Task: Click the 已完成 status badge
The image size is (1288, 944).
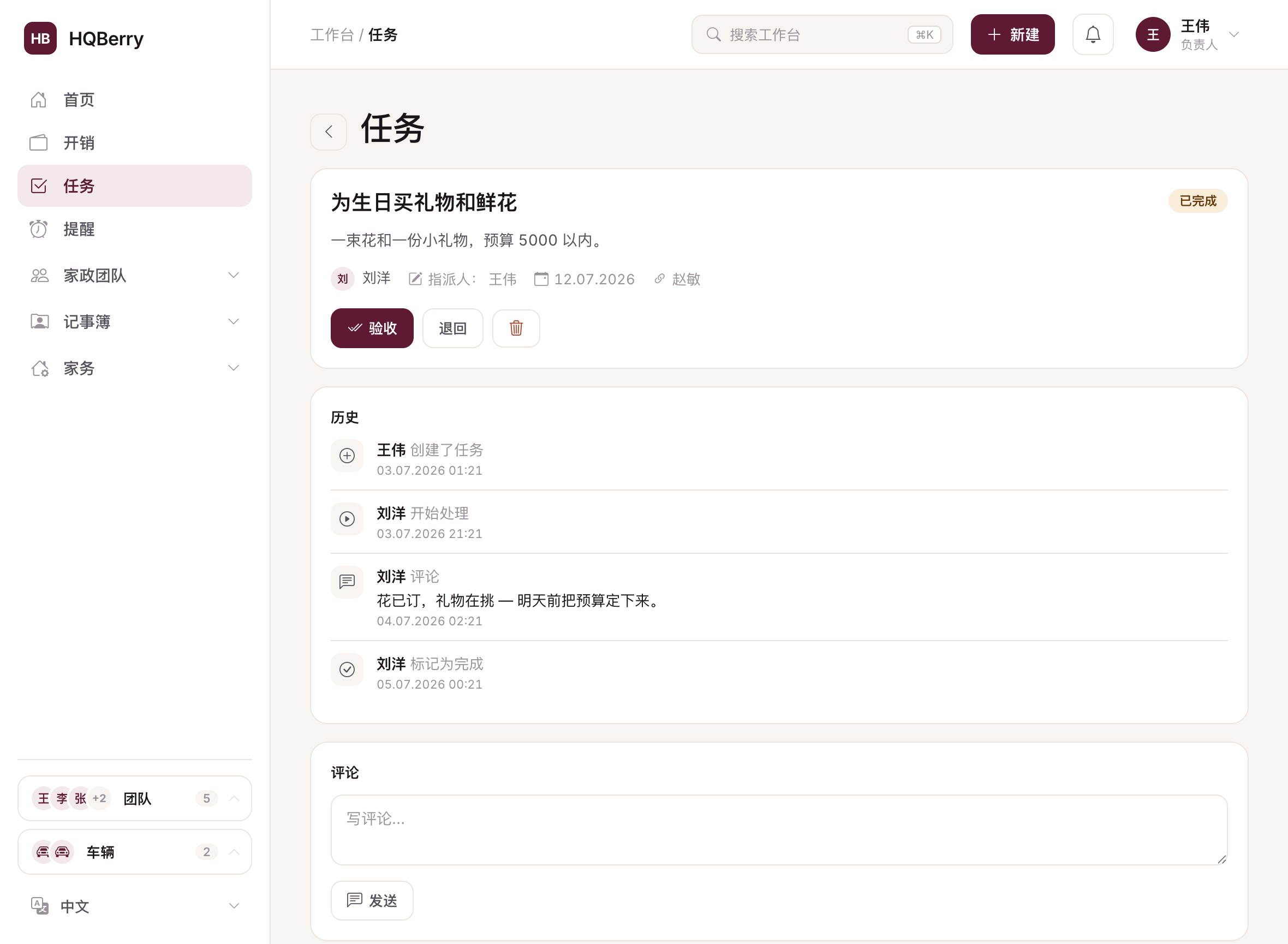Action: click(1198, 201)
